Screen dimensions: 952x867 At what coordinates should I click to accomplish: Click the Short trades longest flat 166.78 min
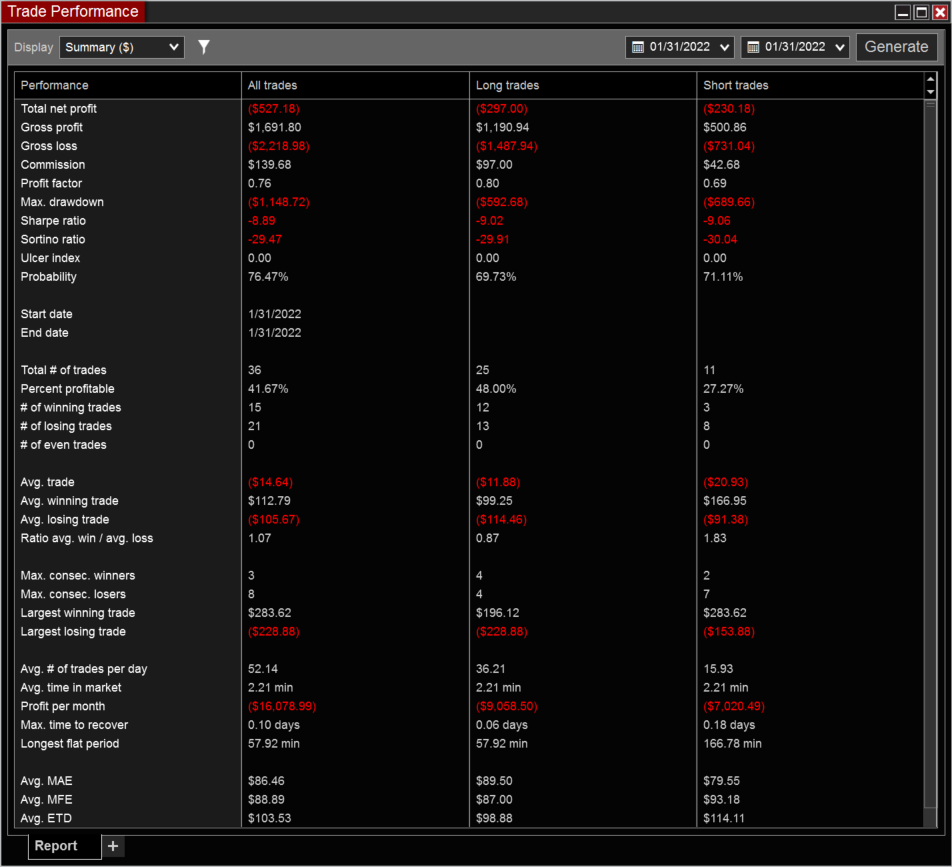(732, 744)
